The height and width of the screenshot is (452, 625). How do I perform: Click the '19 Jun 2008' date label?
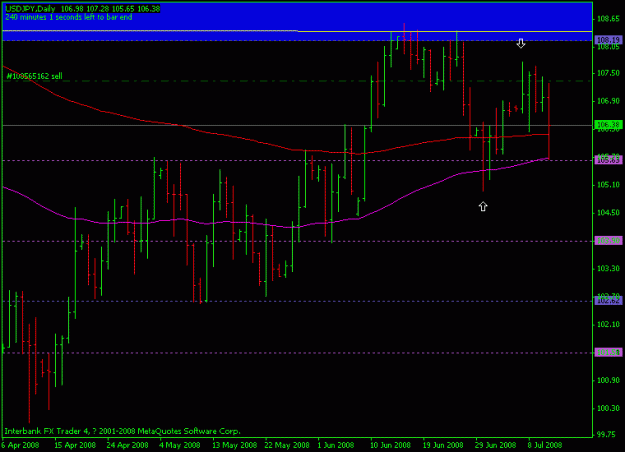[443, 445]
